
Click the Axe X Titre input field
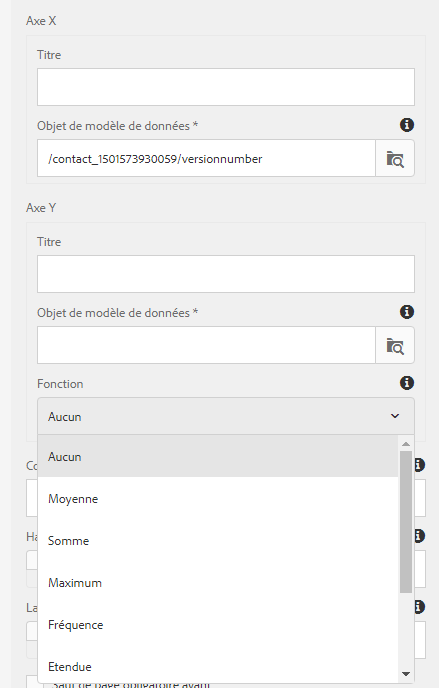coord(225,87)
